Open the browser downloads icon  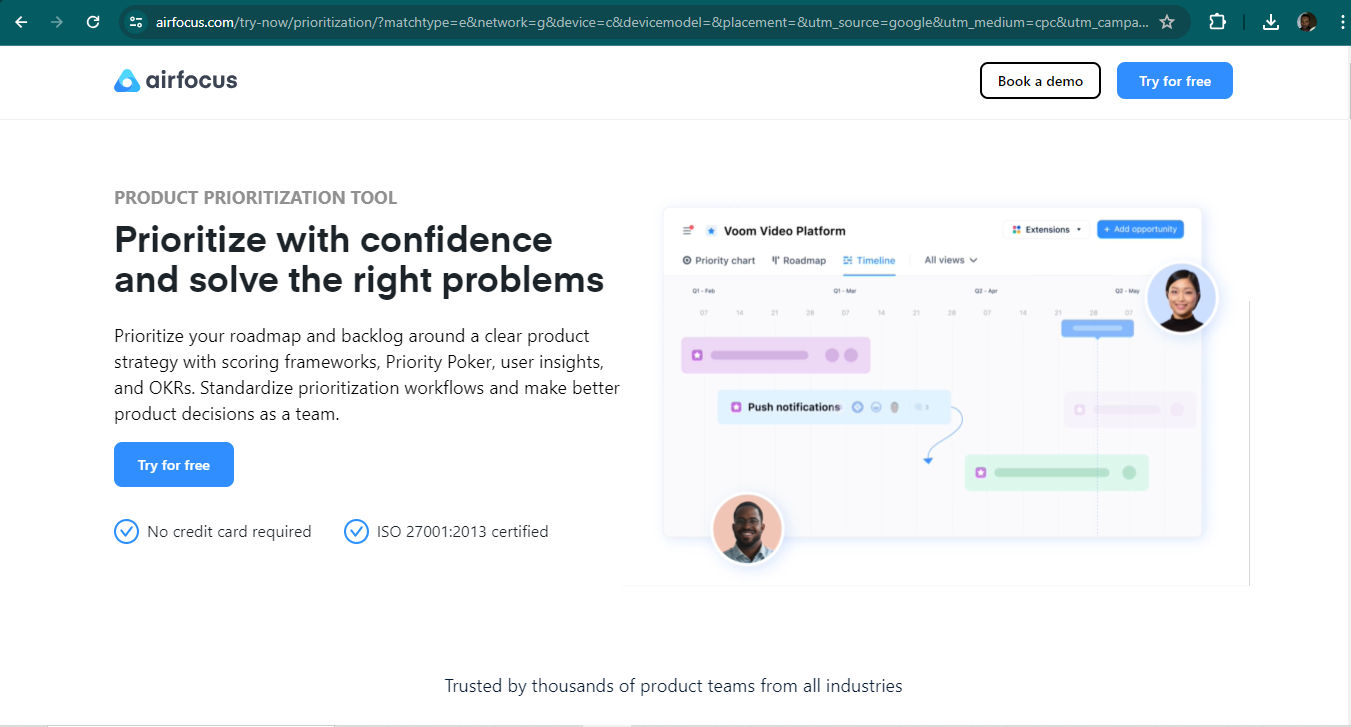(x=1270, y=22)
